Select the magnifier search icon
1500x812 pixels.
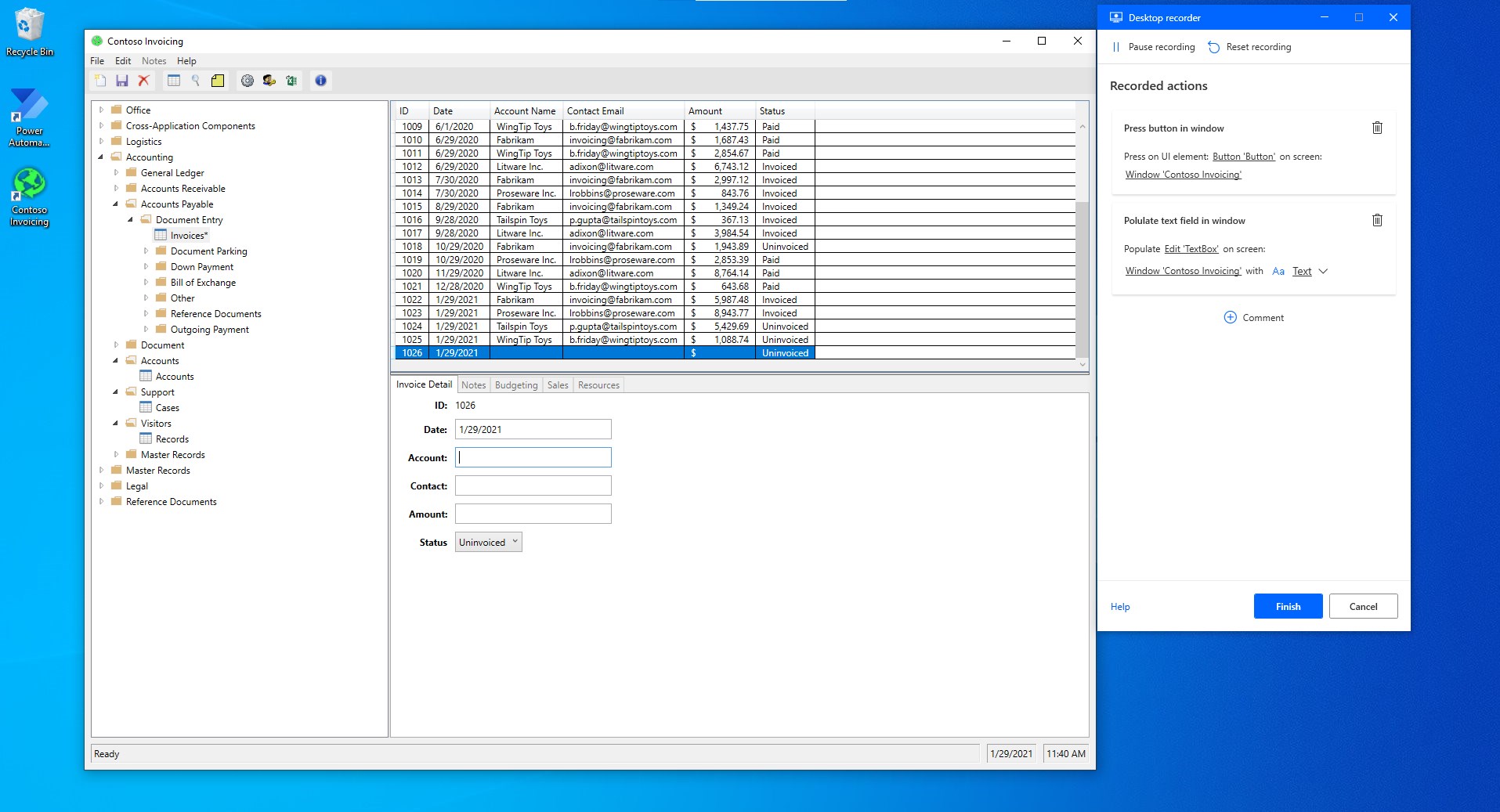pyautogui.click(x=194, y=80)
